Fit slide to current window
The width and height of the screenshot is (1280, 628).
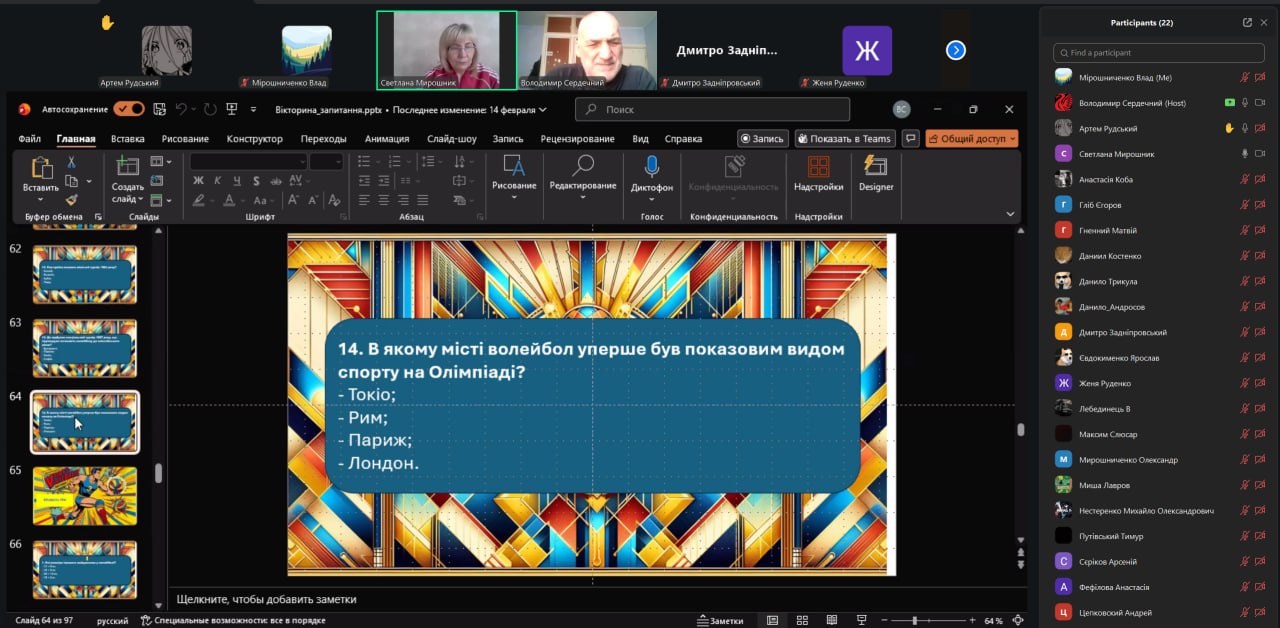click(1018, 621)
